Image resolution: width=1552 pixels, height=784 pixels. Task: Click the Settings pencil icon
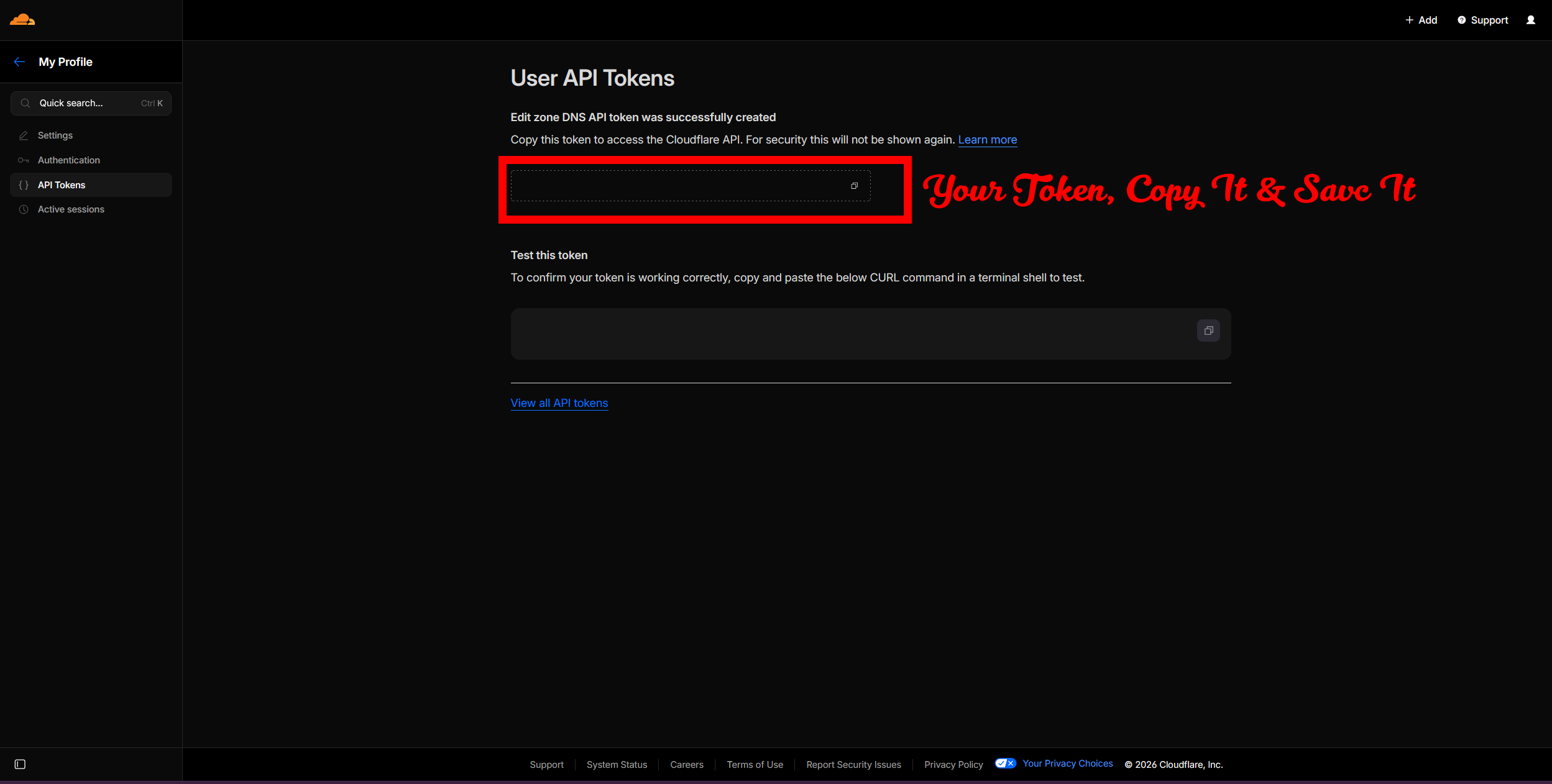point(24,135)
